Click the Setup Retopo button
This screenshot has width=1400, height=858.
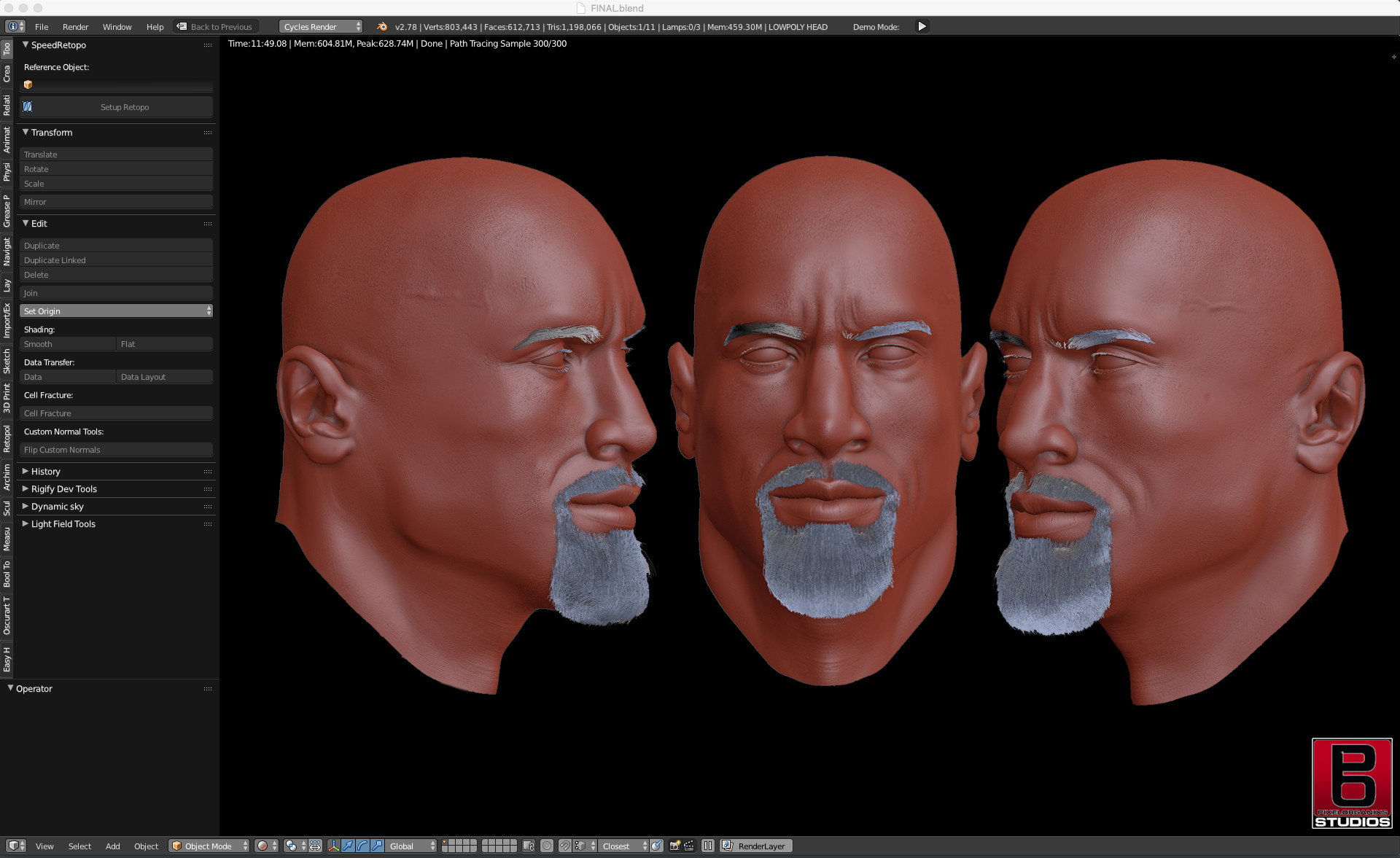pyautogui.click(x=124, y=107)
